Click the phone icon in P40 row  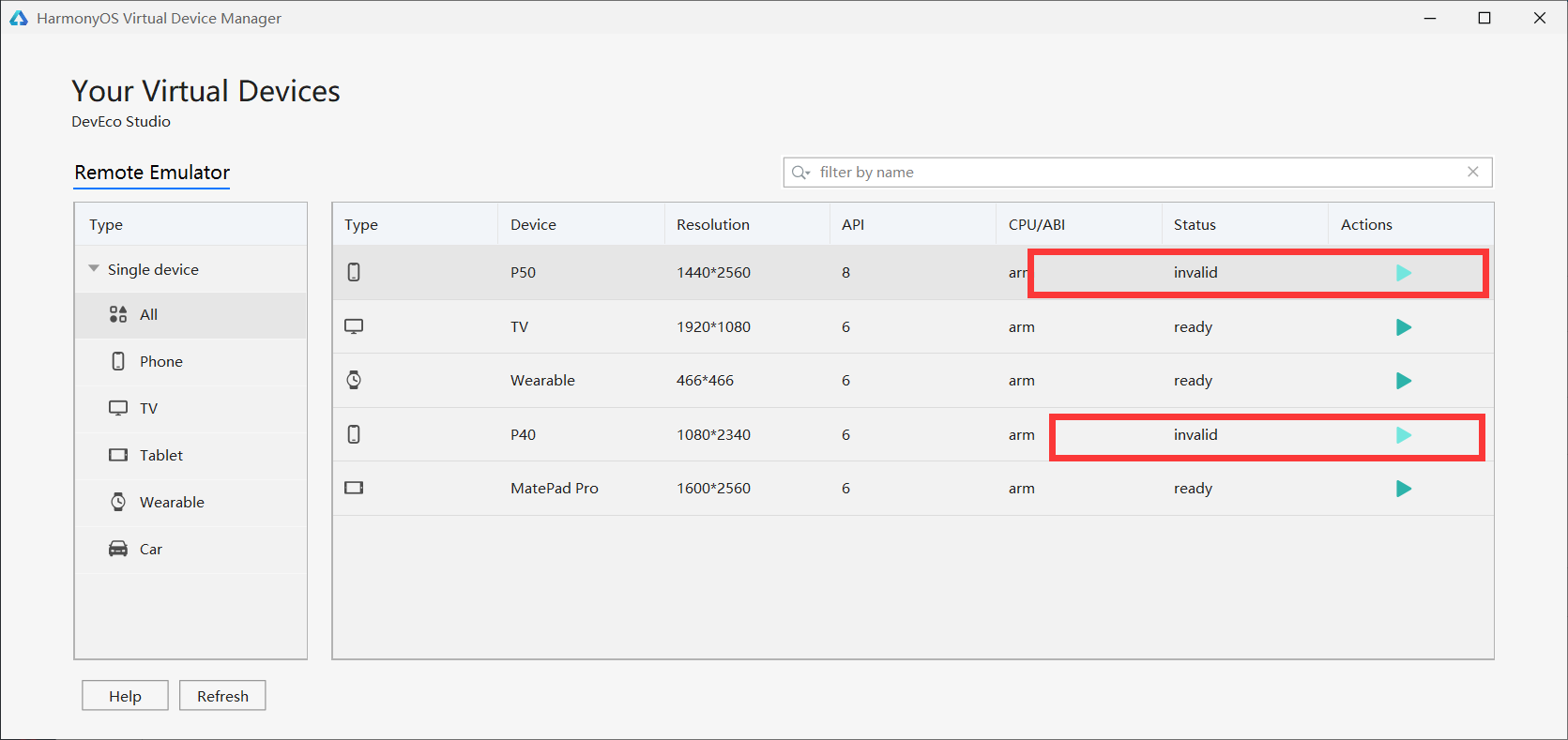pos(354,434)
